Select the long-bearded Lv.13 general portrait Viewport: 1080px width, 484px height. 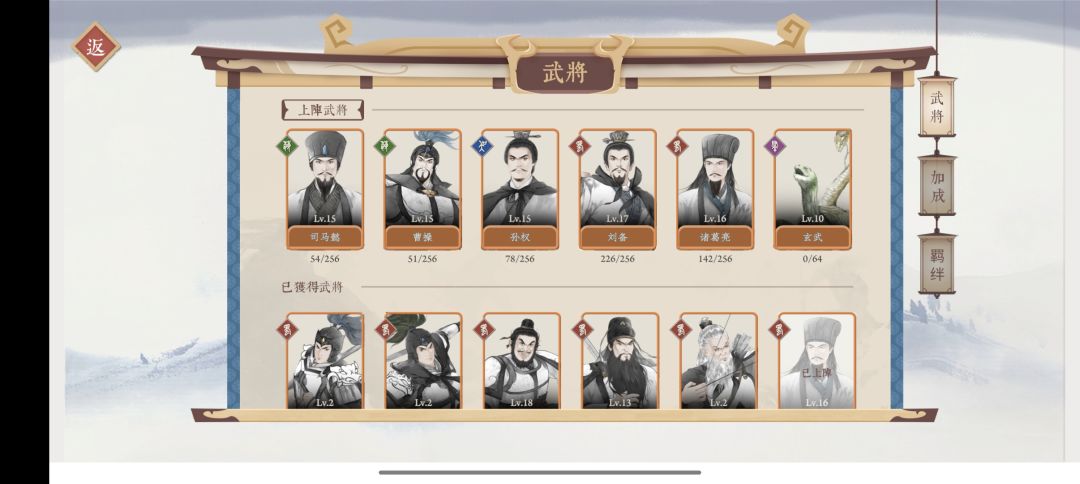(620, 361)
